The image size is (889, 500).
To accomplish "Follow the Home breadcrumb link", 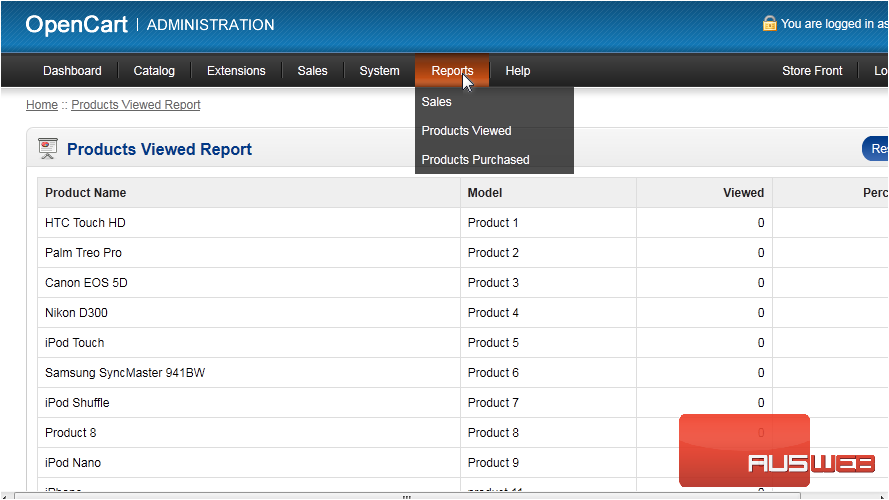I will pyautogui.click(x=42, y=105).
